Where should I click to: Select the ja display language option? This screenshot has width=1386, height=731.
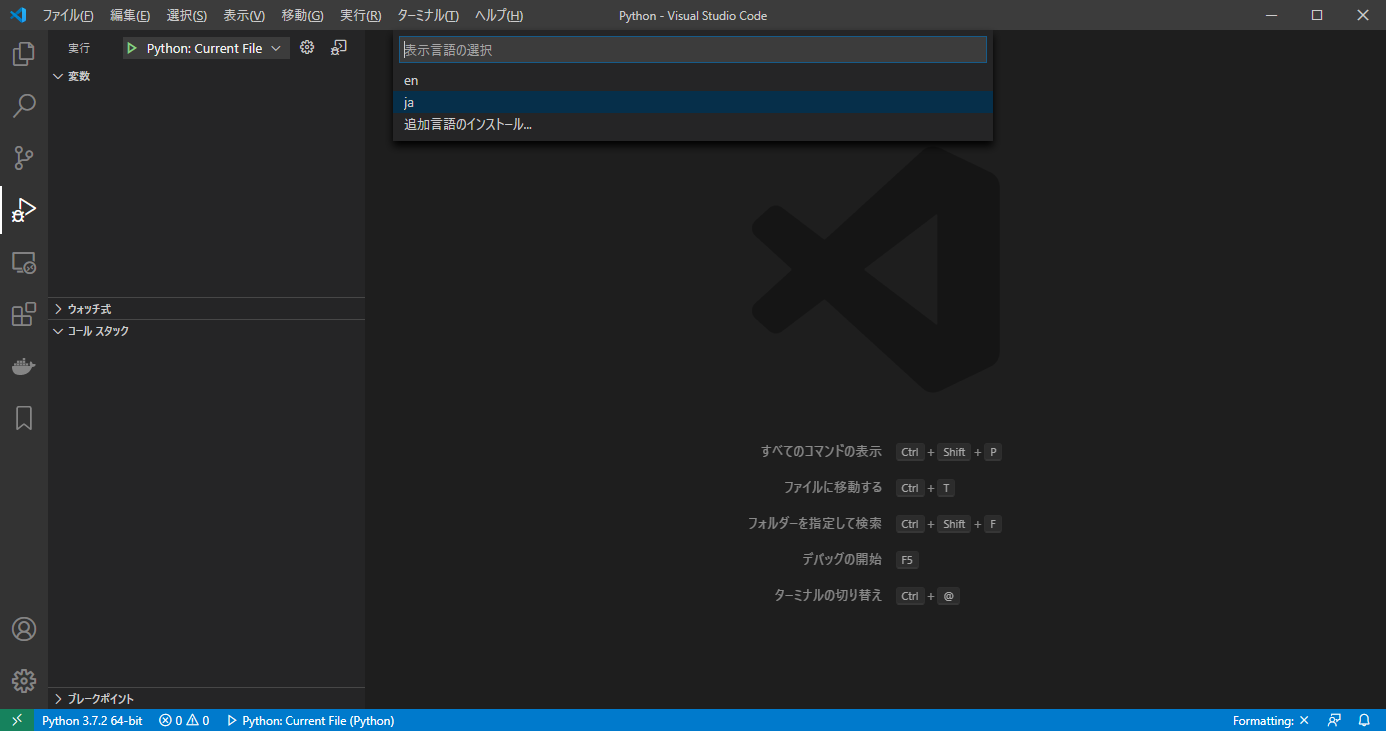coord(693,103)
